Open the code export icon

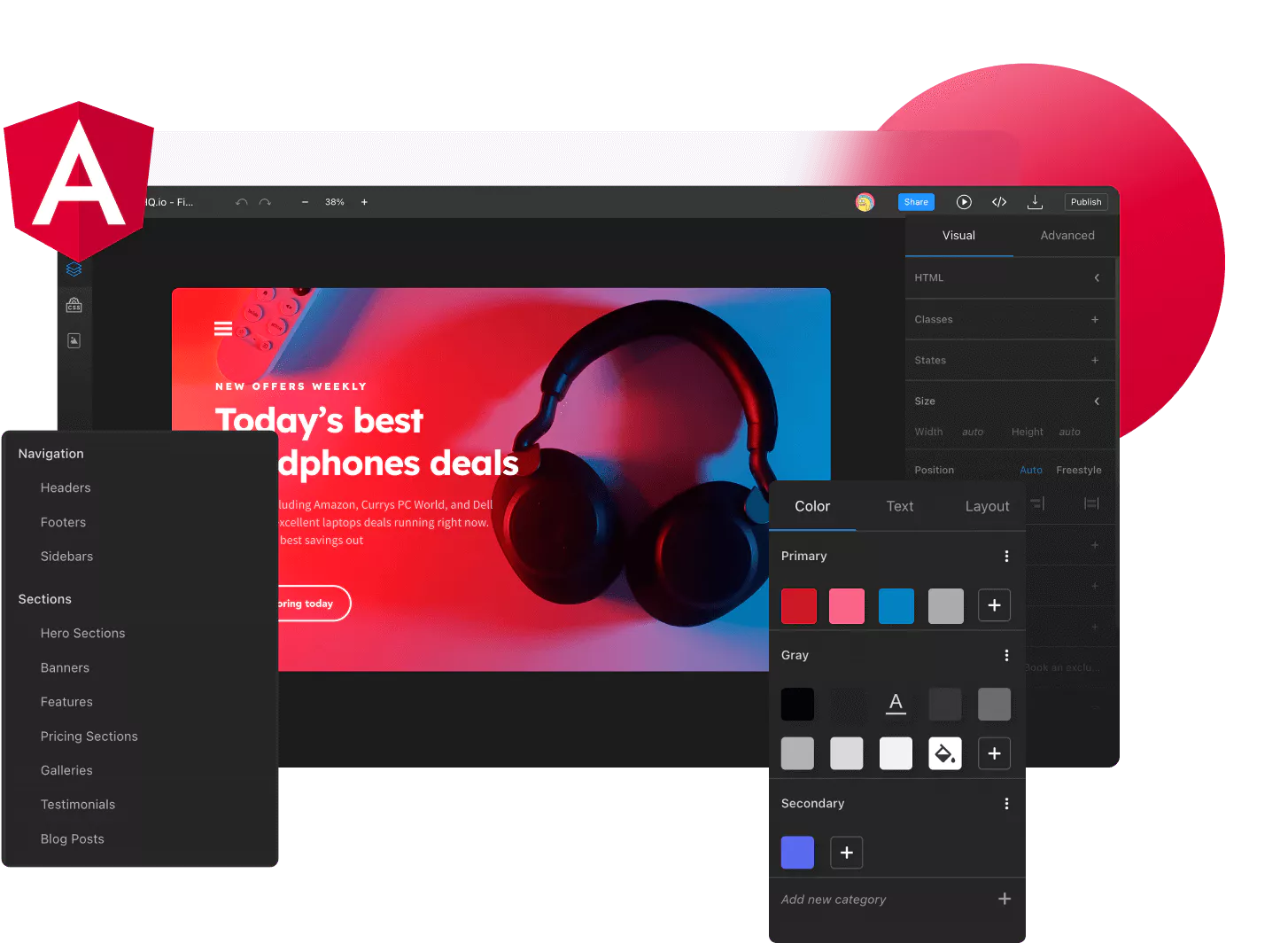(999, 201)
